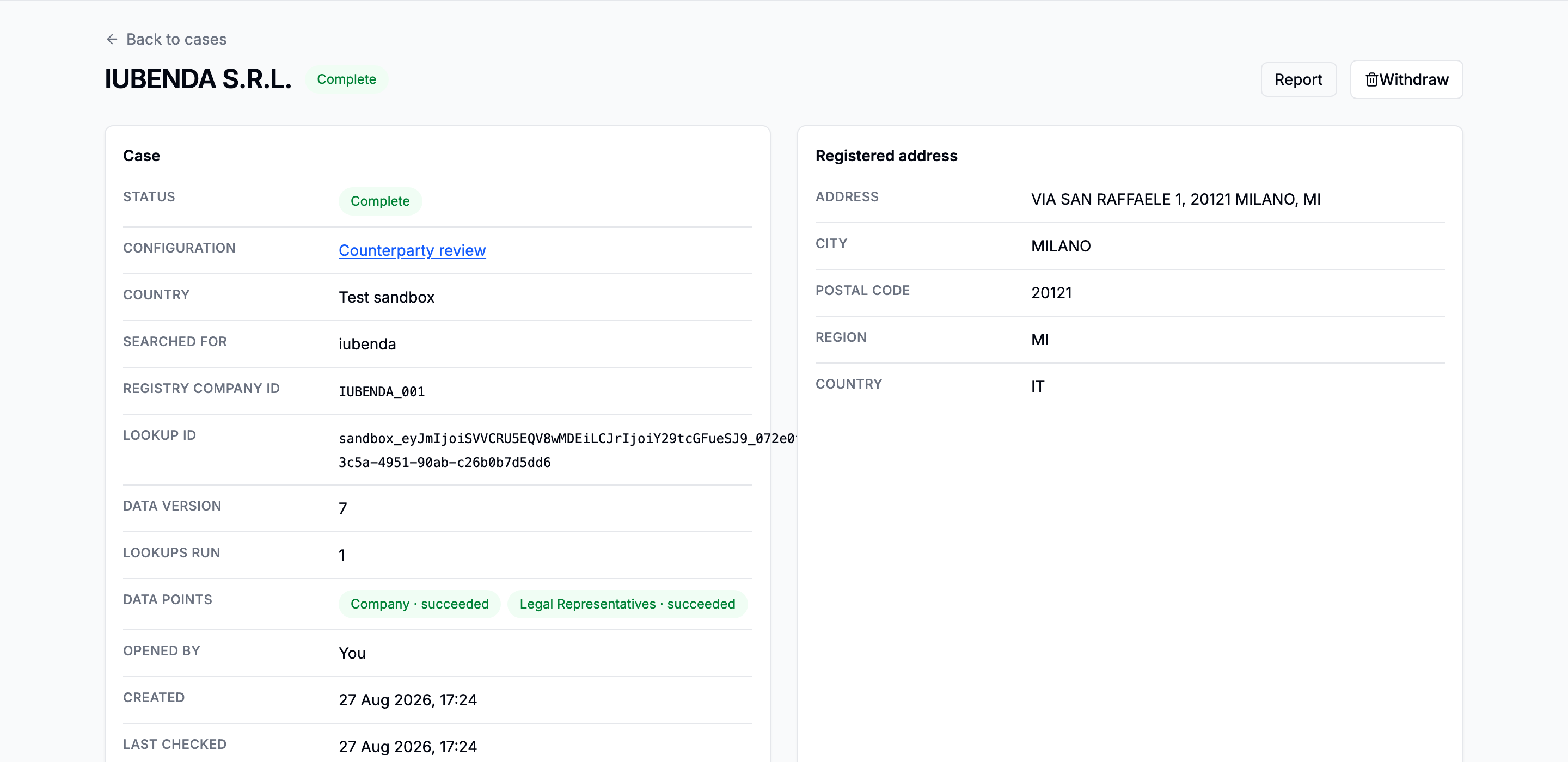The width and height of the screenshot is (1568, 762).
Task: Open the Report button
Action: 1298,79
